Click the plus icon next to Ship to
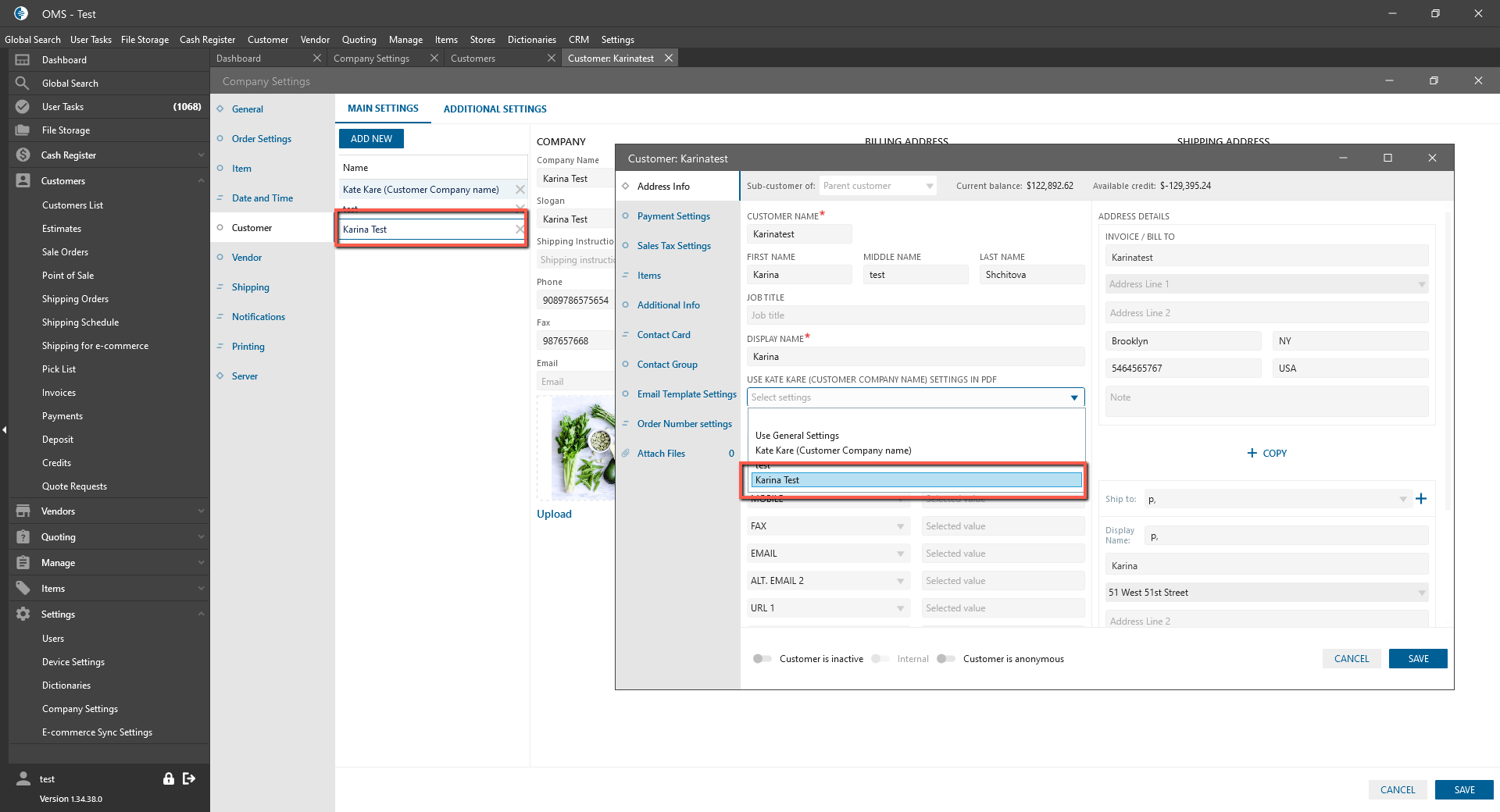Screen dimensions: 1500x812 1421,499
